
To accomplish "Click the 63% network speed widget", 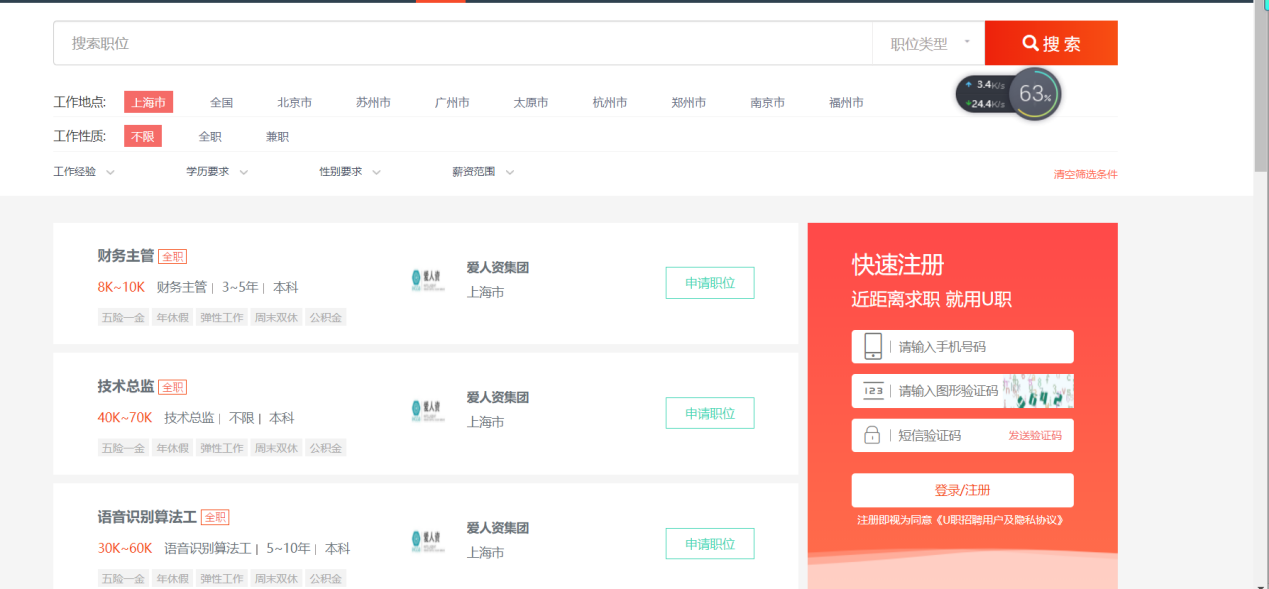I will click(x=1034, y=95).
